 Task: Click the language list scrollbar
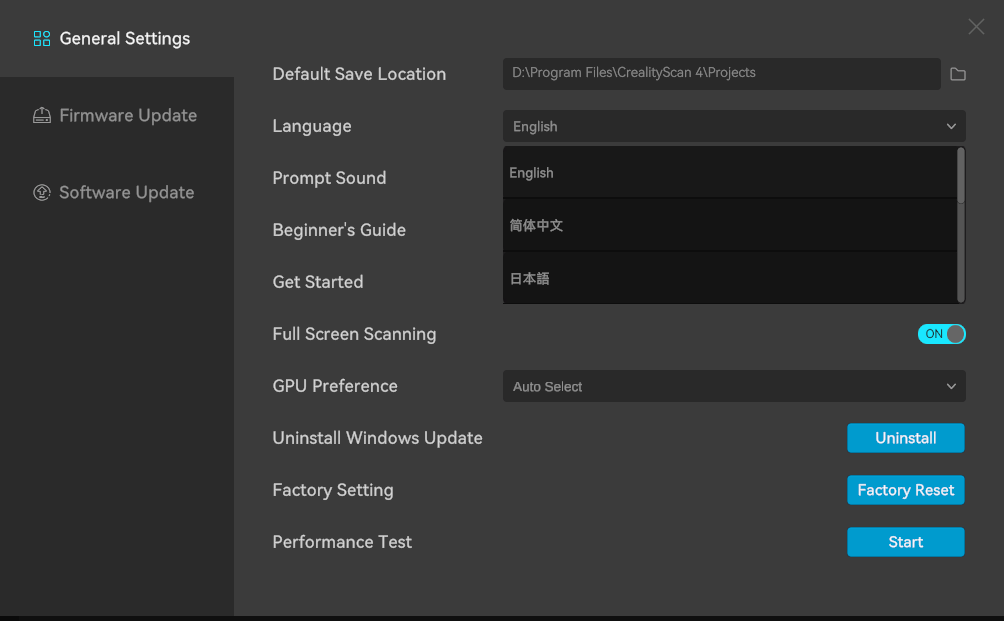click(x=960, y=175)
